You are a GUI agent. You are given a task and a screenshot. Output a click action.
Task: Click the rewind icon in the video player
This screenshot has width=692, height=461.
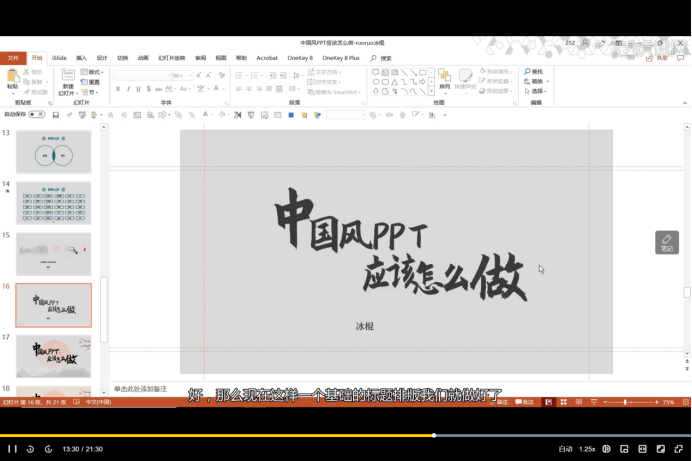(30, 449)
